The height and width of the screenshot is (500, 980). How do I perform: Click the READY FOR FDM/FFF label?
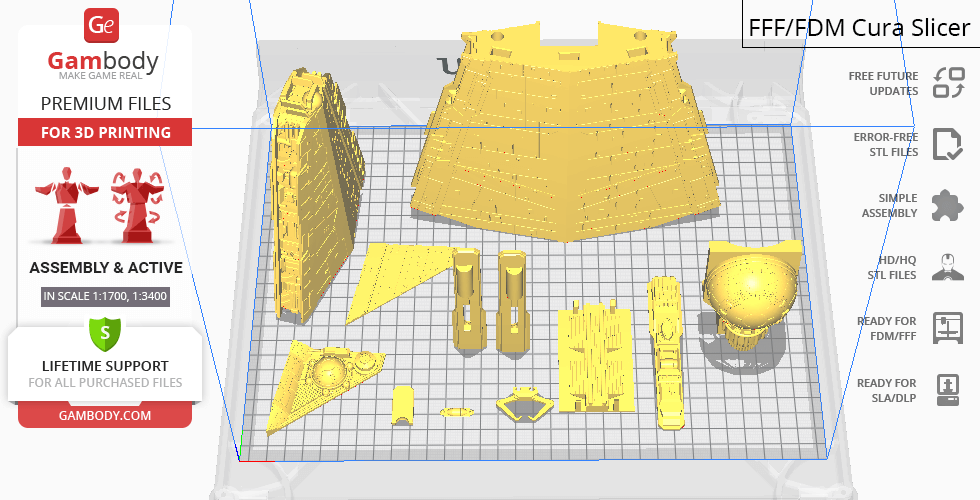(x=886, y=328)
